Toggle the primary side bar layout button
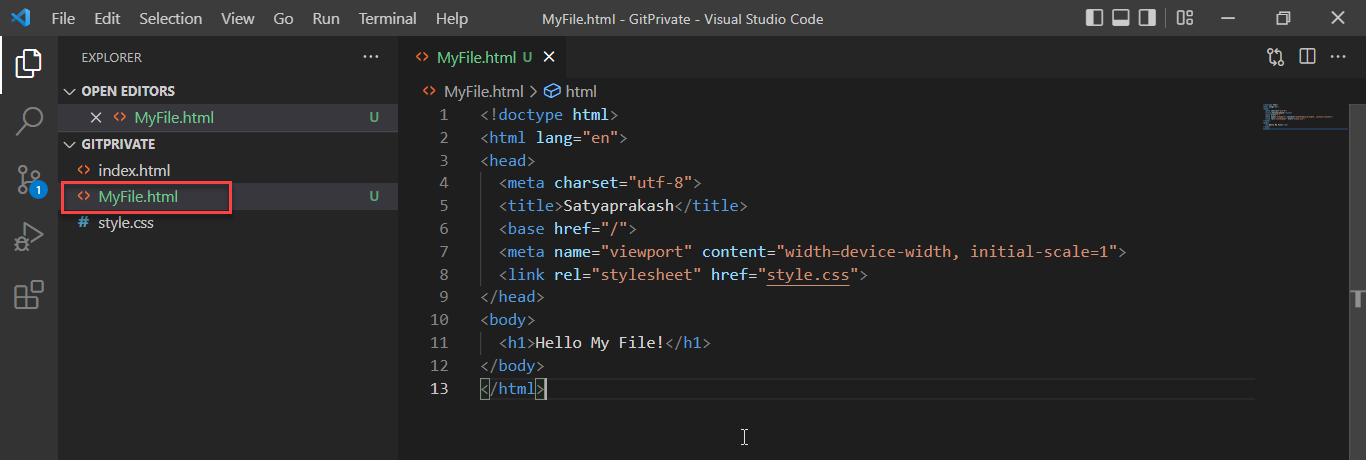This screenshot has width=1366, height=460. point(1095,18)
